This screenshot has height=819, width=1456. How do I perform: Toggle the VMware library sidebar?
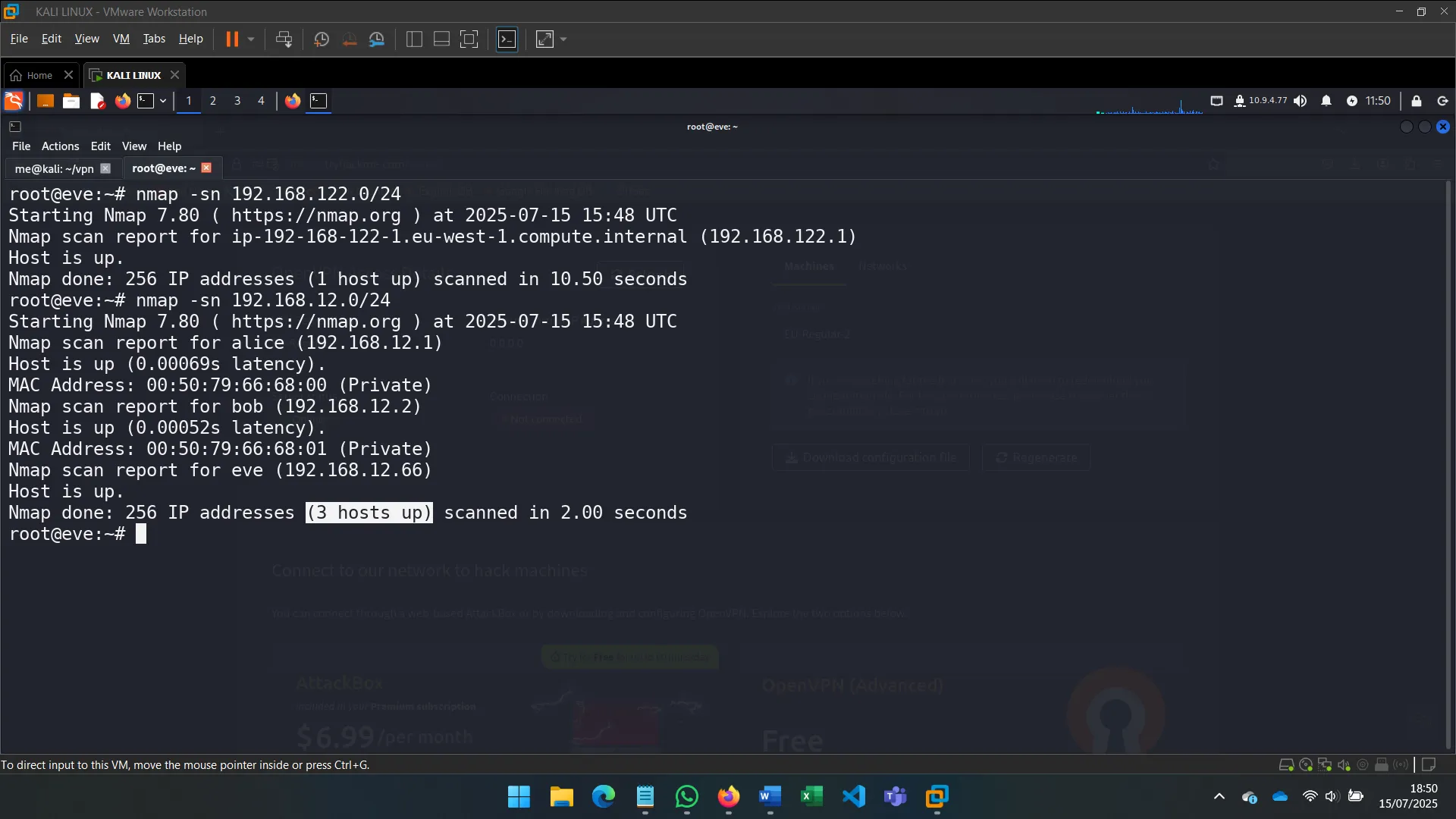[414, 39]
